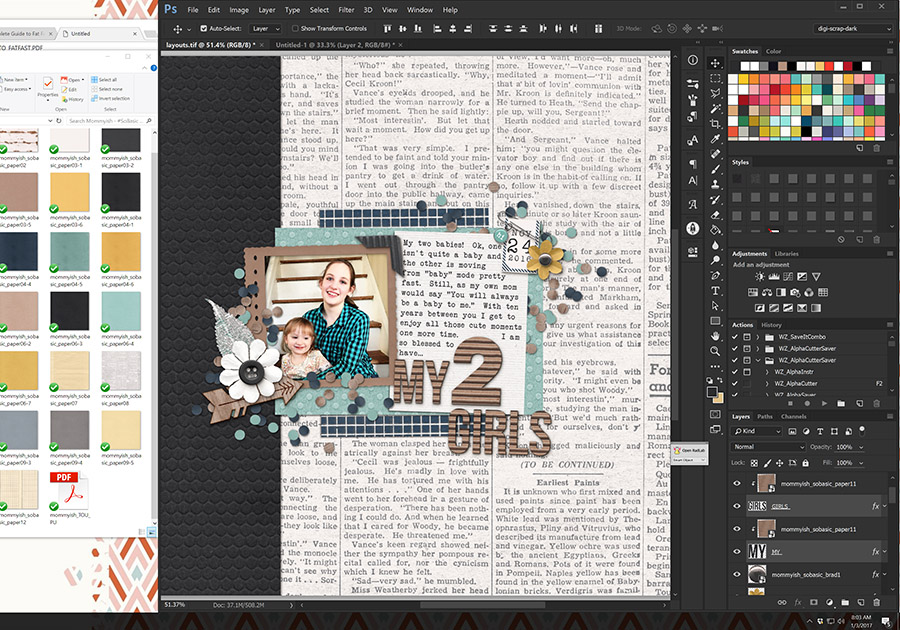Select the History Brush tool

click(x=715, y=200)
